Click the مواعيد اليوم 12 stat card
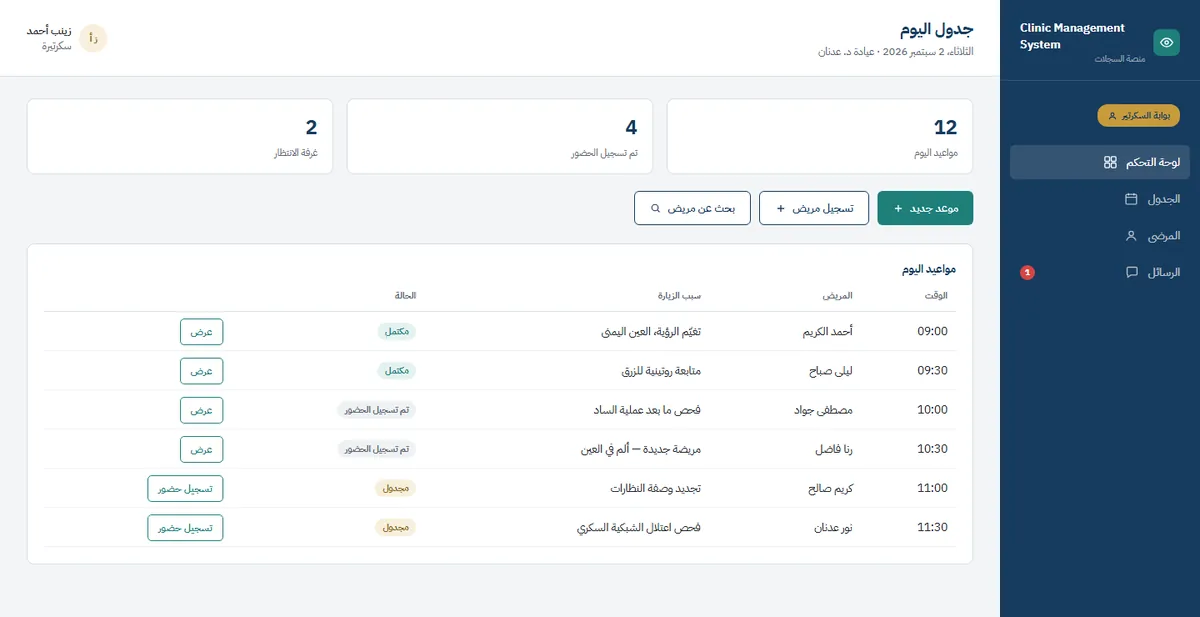Screen dimensions: 1200x617 point(820,136)
